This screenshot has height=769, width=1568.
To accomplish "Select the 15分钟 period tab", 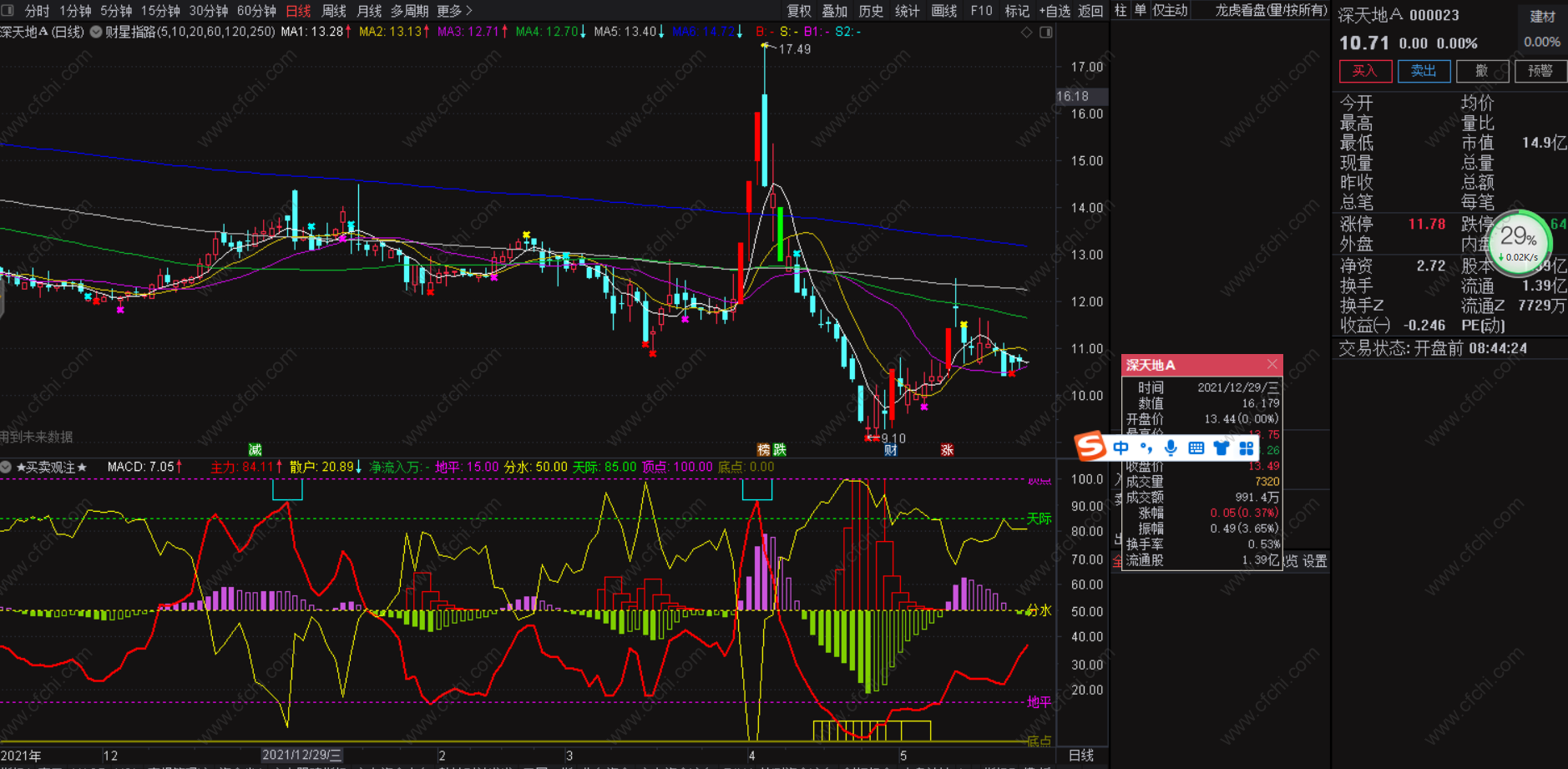I will [160, 11].
